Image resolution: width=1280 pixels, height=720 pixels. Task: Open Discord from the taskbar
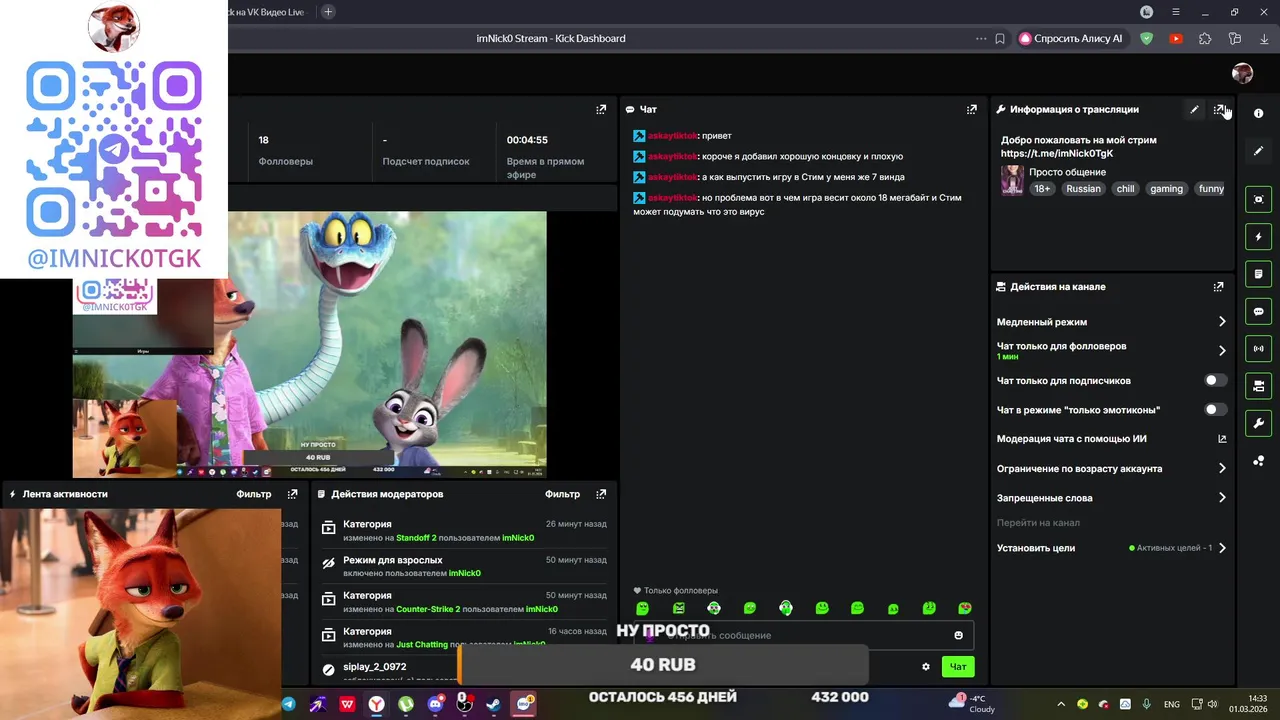[435, 704]
